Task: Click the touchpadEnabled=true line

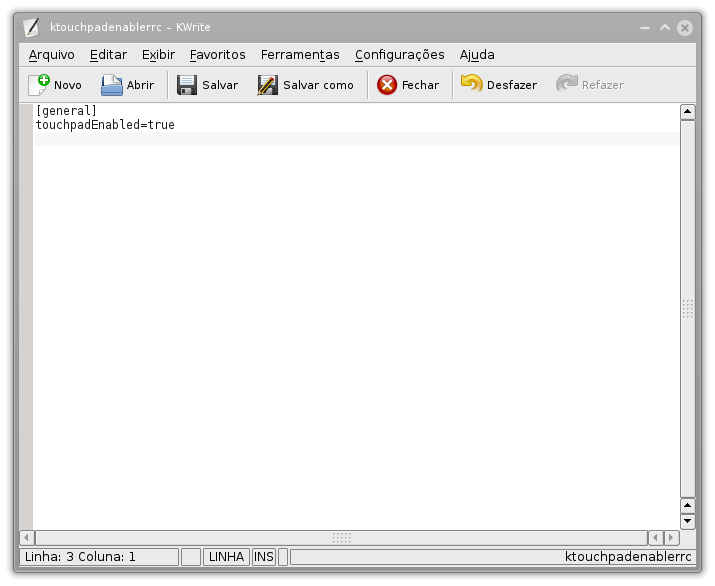Action: coord(105,125)
